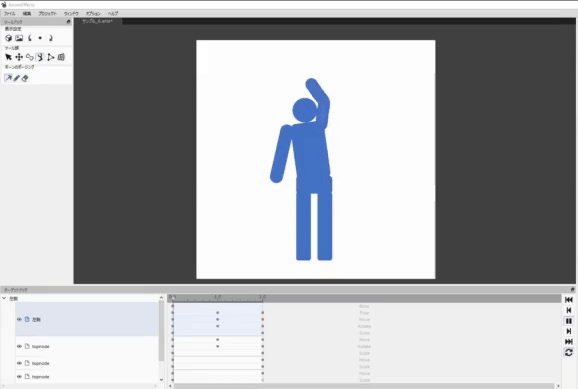This screenshot has width=578, height=389.
Task: Click the timeline scrollbar's right arrow
Action: 558,386
